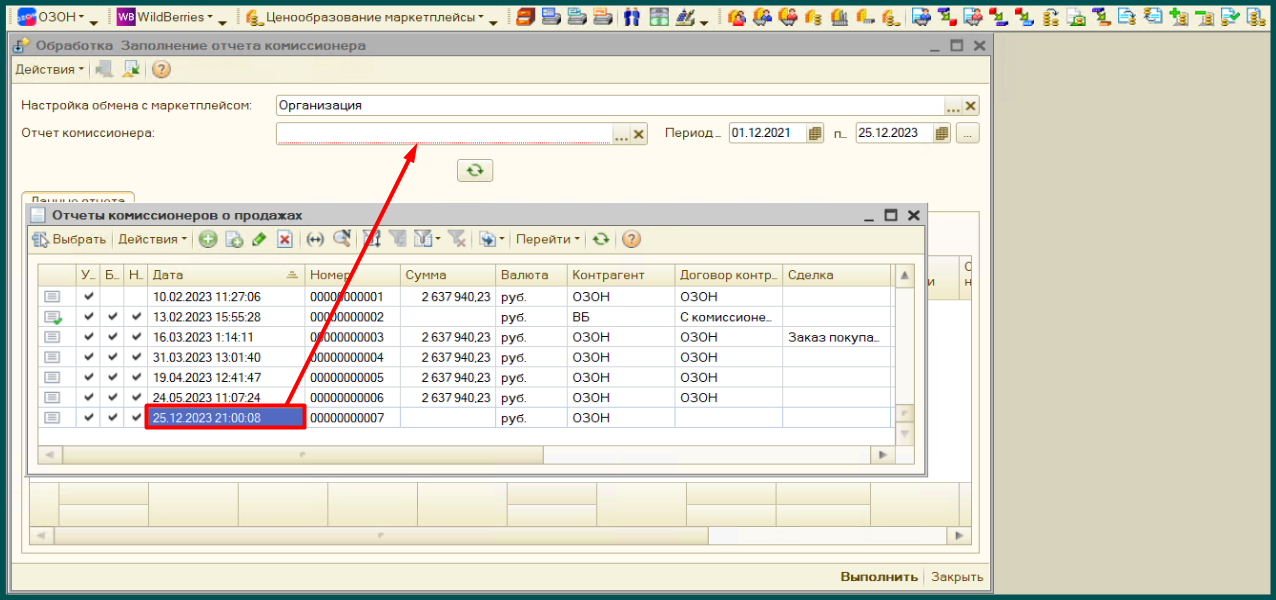Click the rightmost document with coins toolbar icon

tap(1254, 17)
